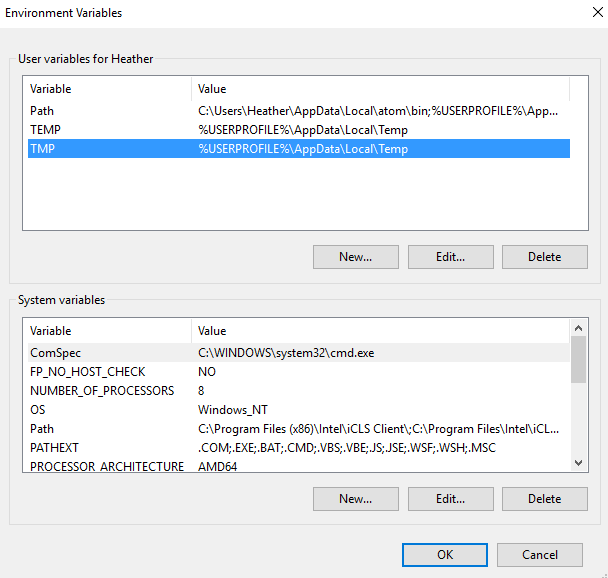
Task: Create a New system variable
Action: 355,498
